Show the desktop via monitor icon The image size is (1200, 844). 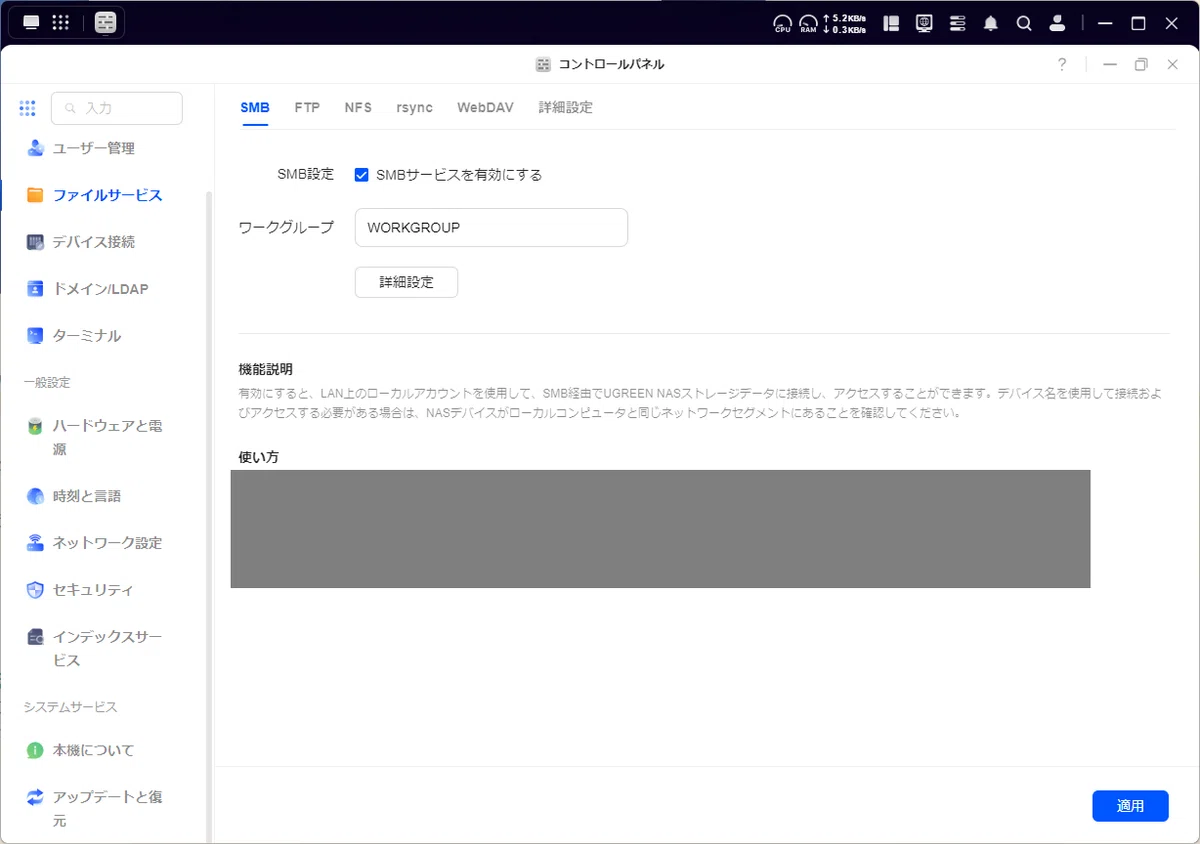point(31,22)
